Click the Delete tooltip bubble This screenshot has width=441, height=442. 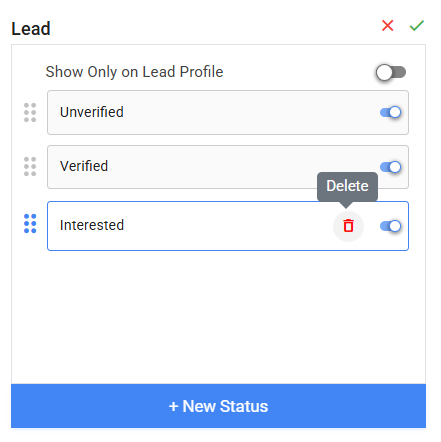point(347,186)
